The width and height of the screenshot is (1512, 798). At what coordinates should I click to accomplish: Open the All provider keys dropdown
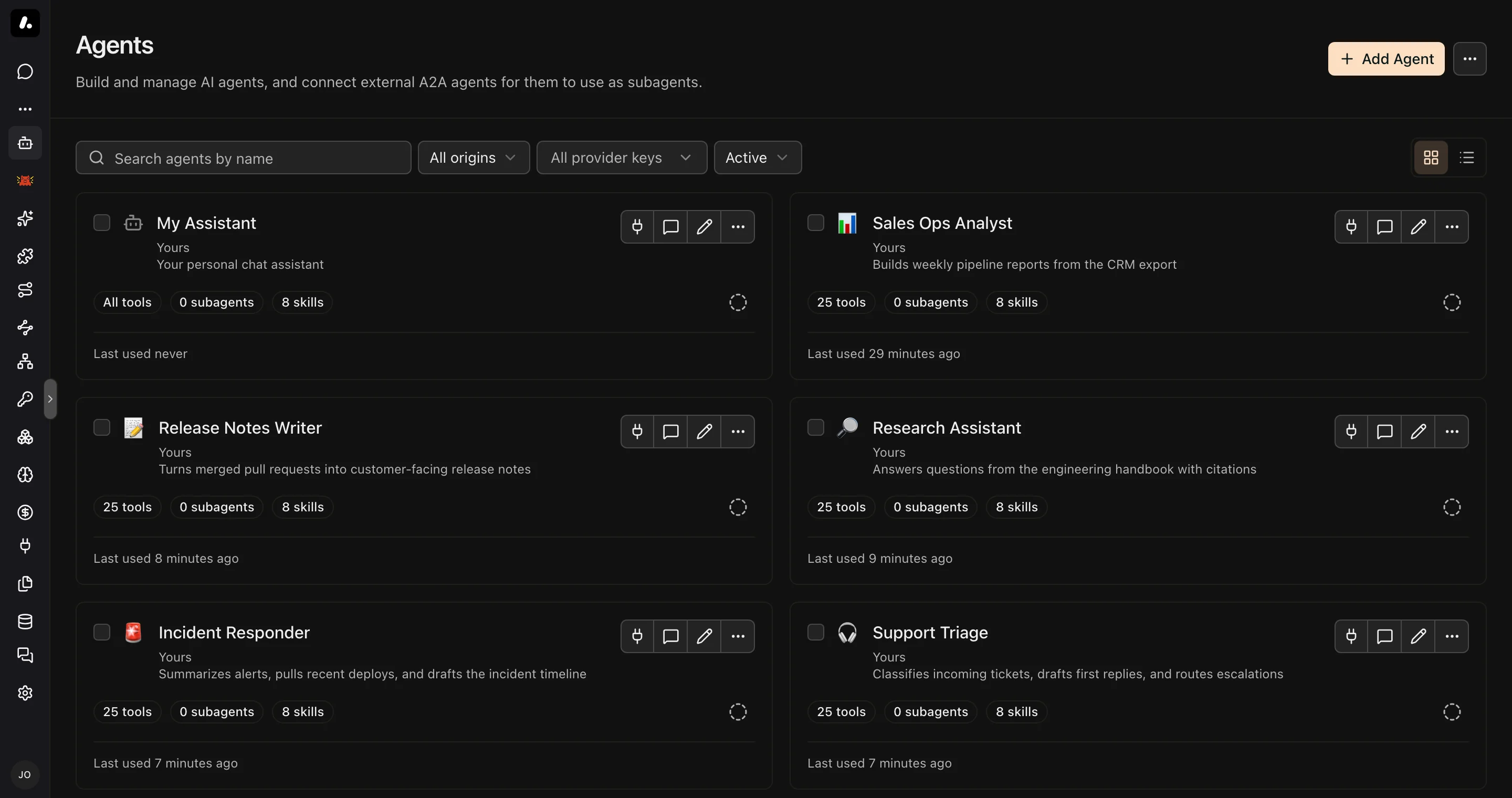point(622,157)
